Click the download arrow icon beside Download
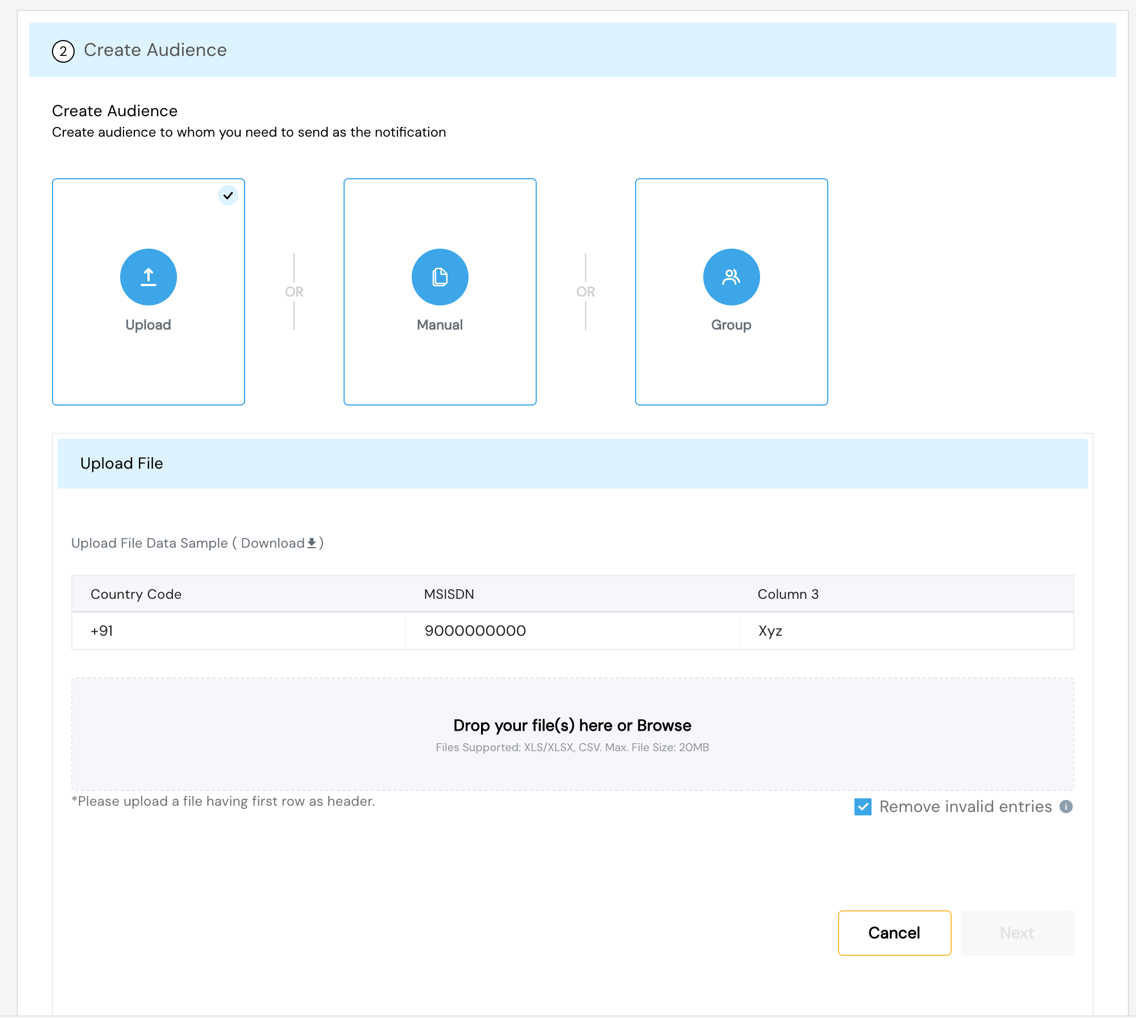Image resolution: width=1136 pixels, height=1018 pixels. (x=312, y=543)
